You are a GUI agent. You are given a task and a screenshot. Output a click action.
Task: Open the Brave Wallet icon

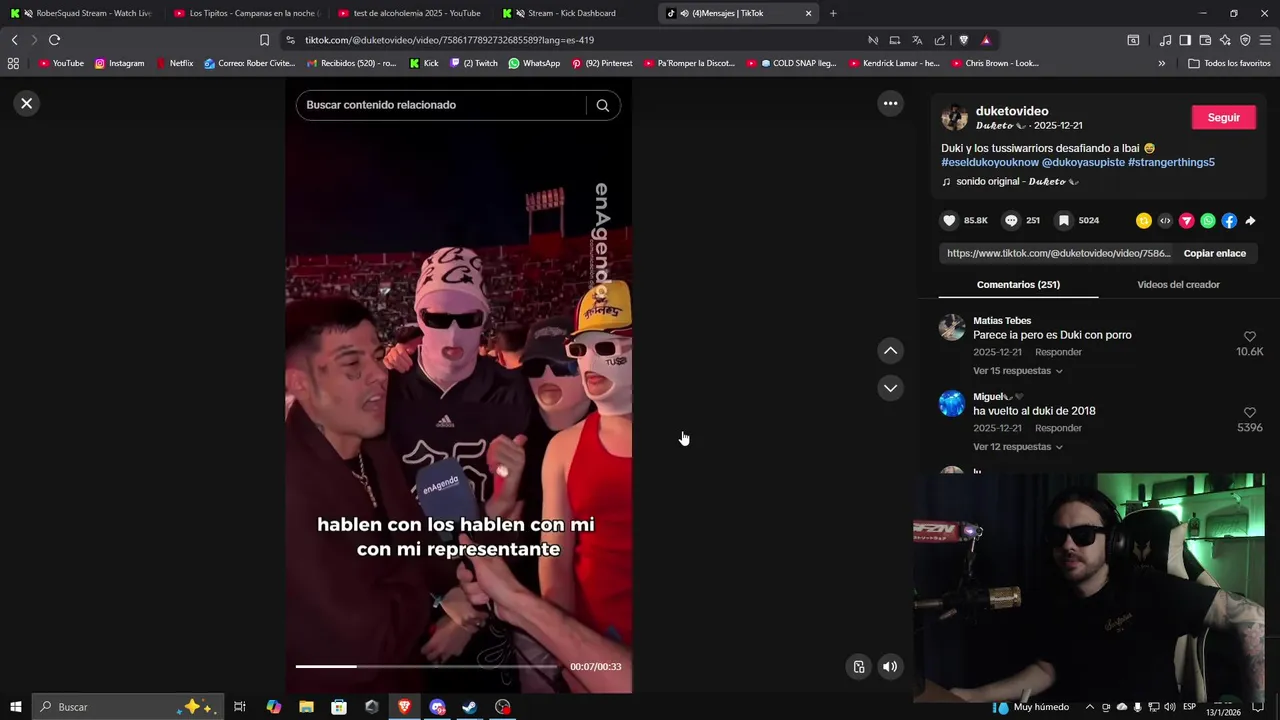coord(1205,40)
